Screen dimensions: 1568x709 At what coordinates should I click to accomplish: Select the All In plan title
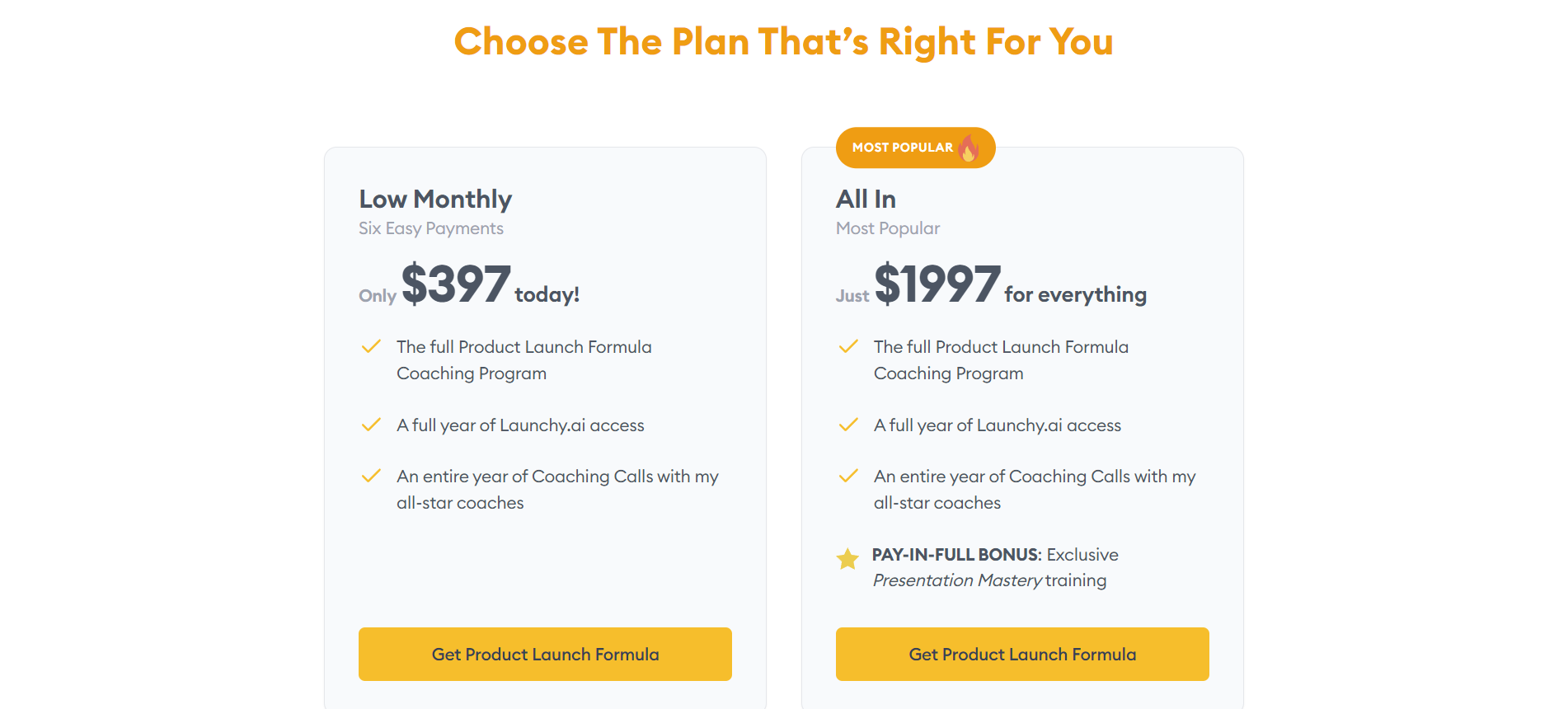click(x=866, y=200)
